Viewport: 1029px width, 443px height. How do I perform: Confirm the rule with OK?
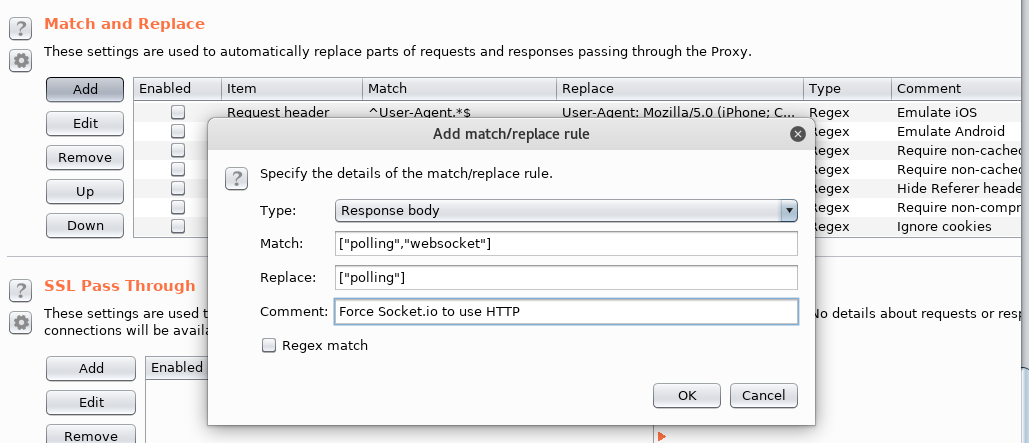click(x=686, y=395)
